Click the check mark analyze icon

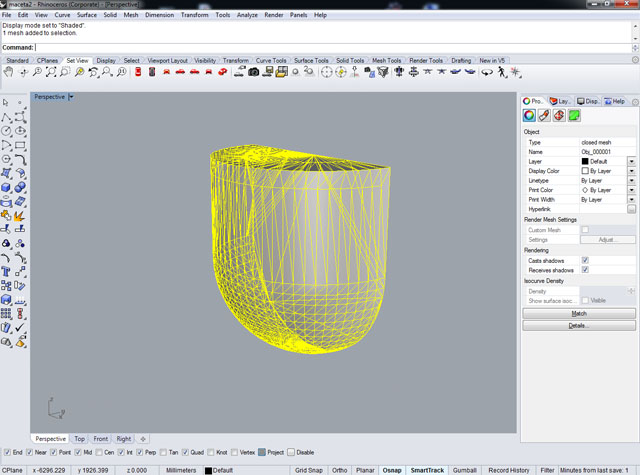20,328
